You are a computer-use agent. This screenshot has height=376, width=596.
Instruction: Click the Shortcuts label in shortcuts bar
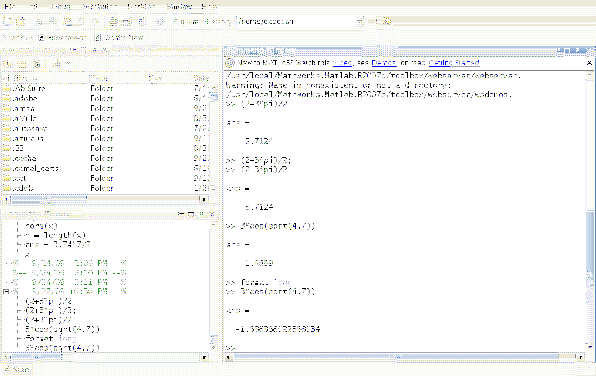click(16, 38)
